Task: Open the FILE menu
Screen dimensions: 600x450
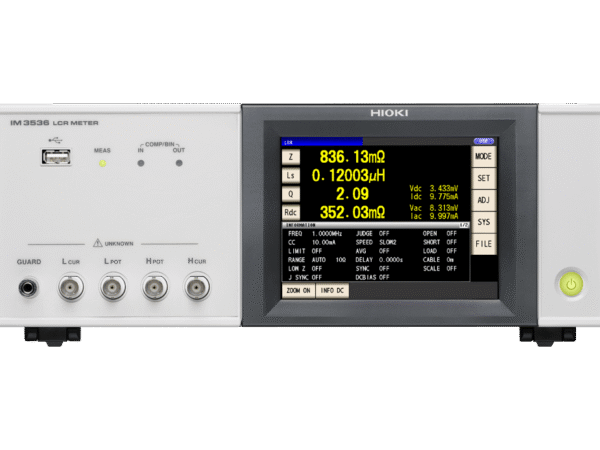Action: (484, 244)
